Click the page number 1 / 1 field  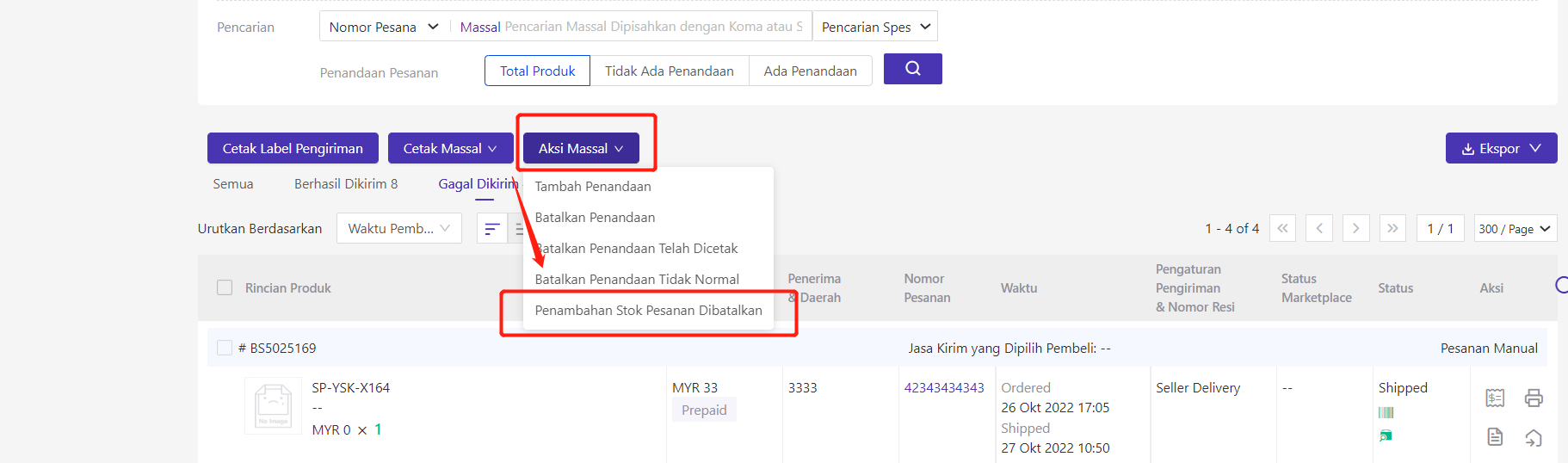coord(1441,228)
